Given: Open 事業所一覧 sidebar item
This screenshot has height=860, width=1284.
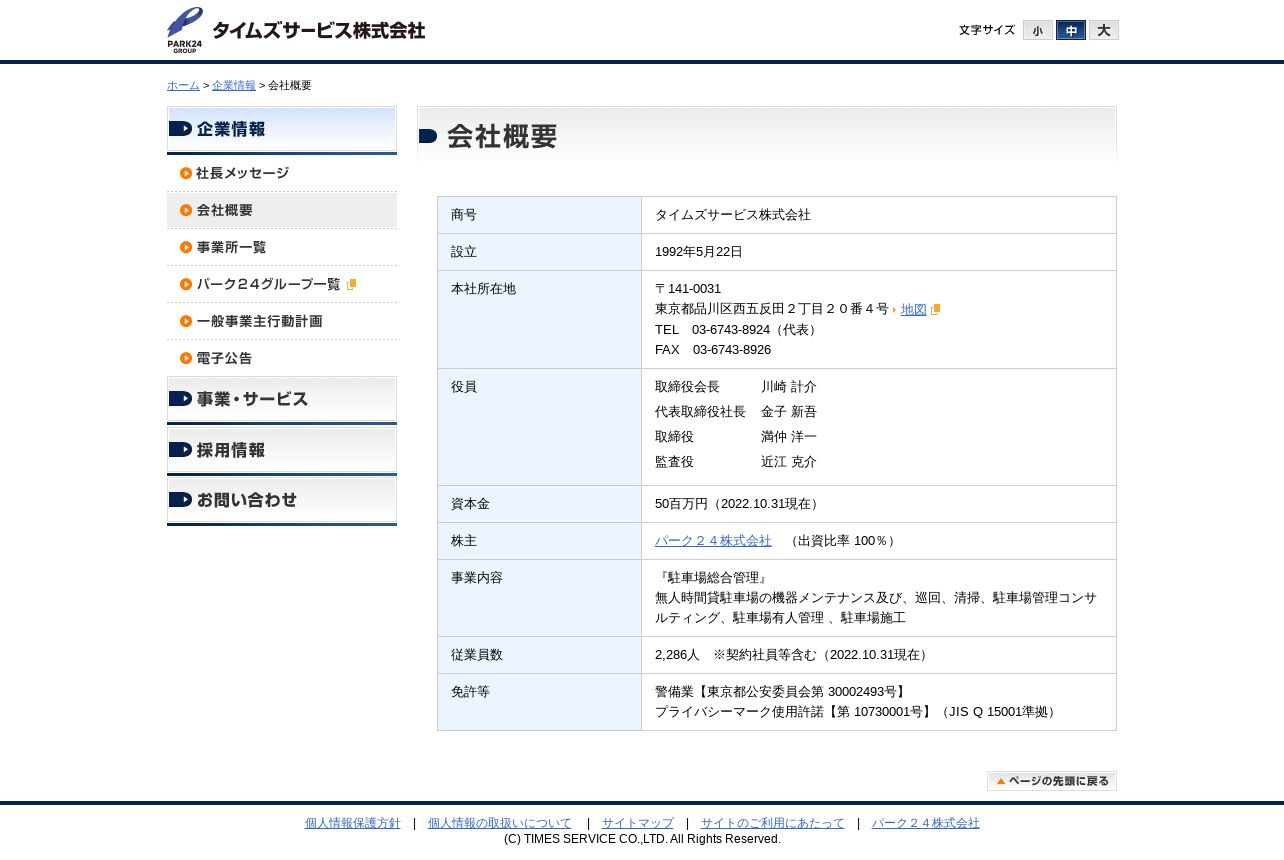Looking at the screenshot, I should tap(282, 247).
